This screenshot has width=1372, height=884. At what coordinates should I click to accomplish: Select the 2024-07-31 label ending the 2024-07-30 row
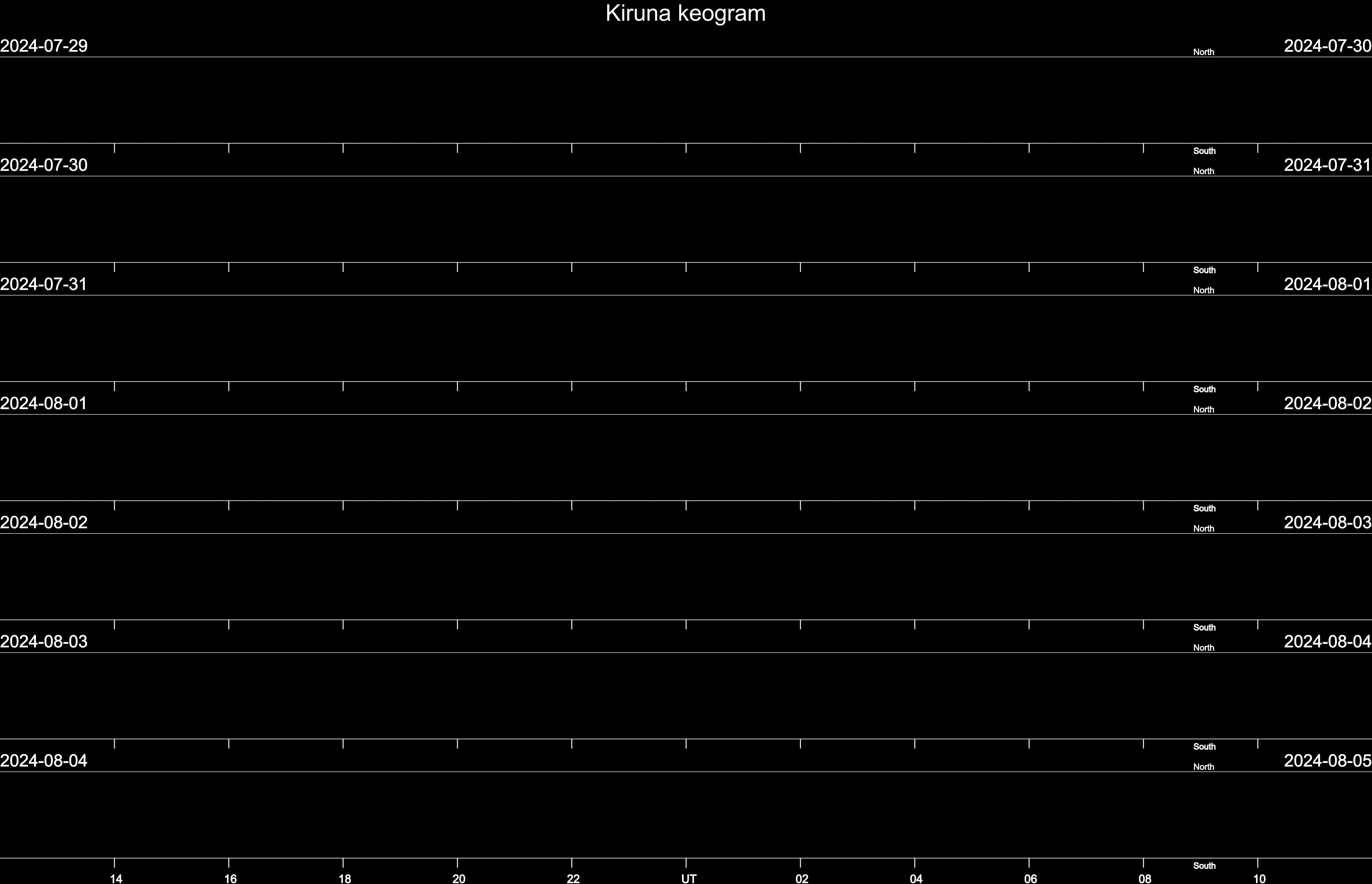pyautogui.click(x=1328, y=165)
